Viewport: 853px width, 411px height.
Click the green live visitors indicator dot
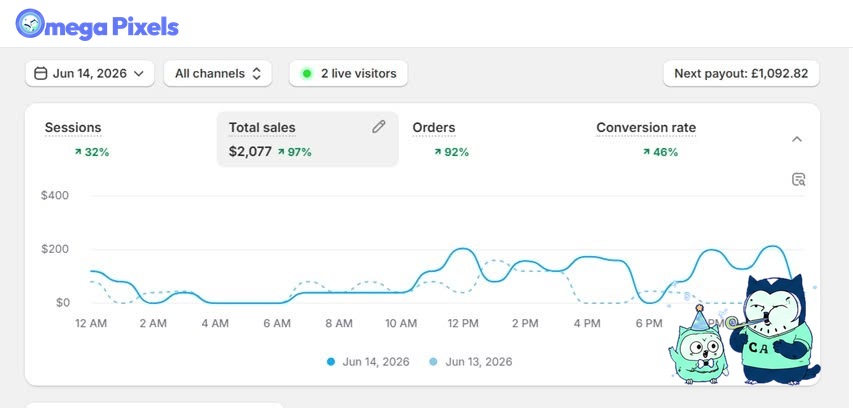(307, 73)
